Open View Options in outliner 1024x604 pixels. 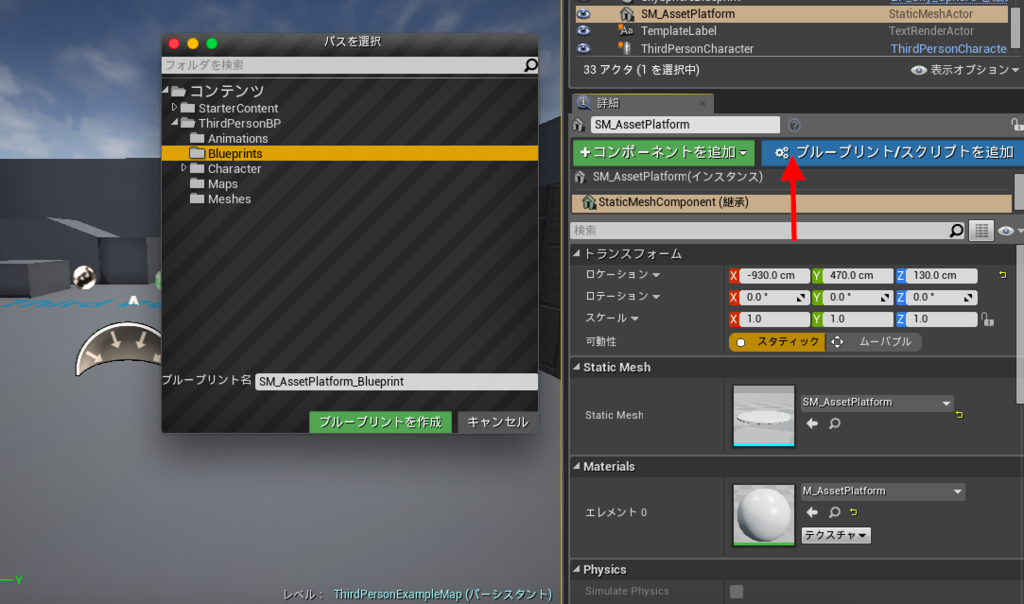pyautogui.click(x=965, y=70)
